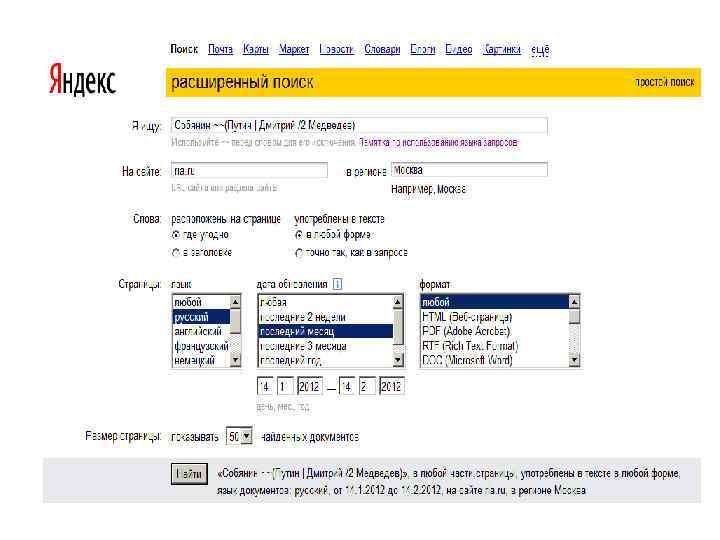Viewport: 720px width, 540px height.
Task: Select любая in date update list
Action: pos(326,302)
